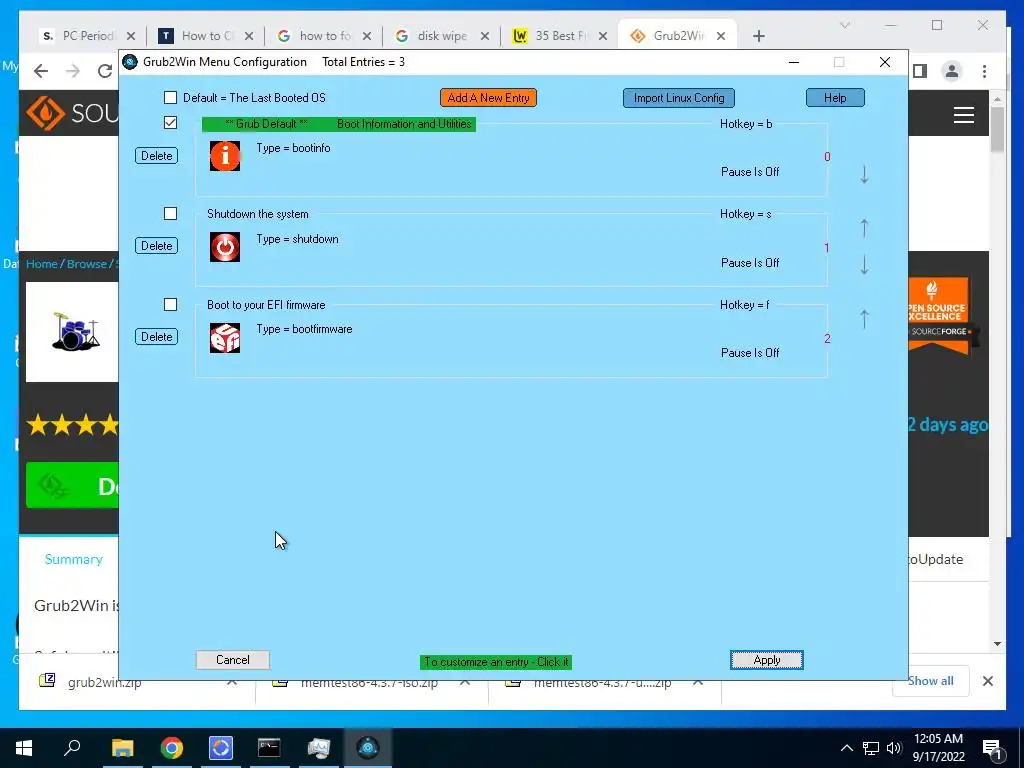Viewport: 1024px width, 768px height.
Task: Open Windows Start menu
Action: [24, 748]
